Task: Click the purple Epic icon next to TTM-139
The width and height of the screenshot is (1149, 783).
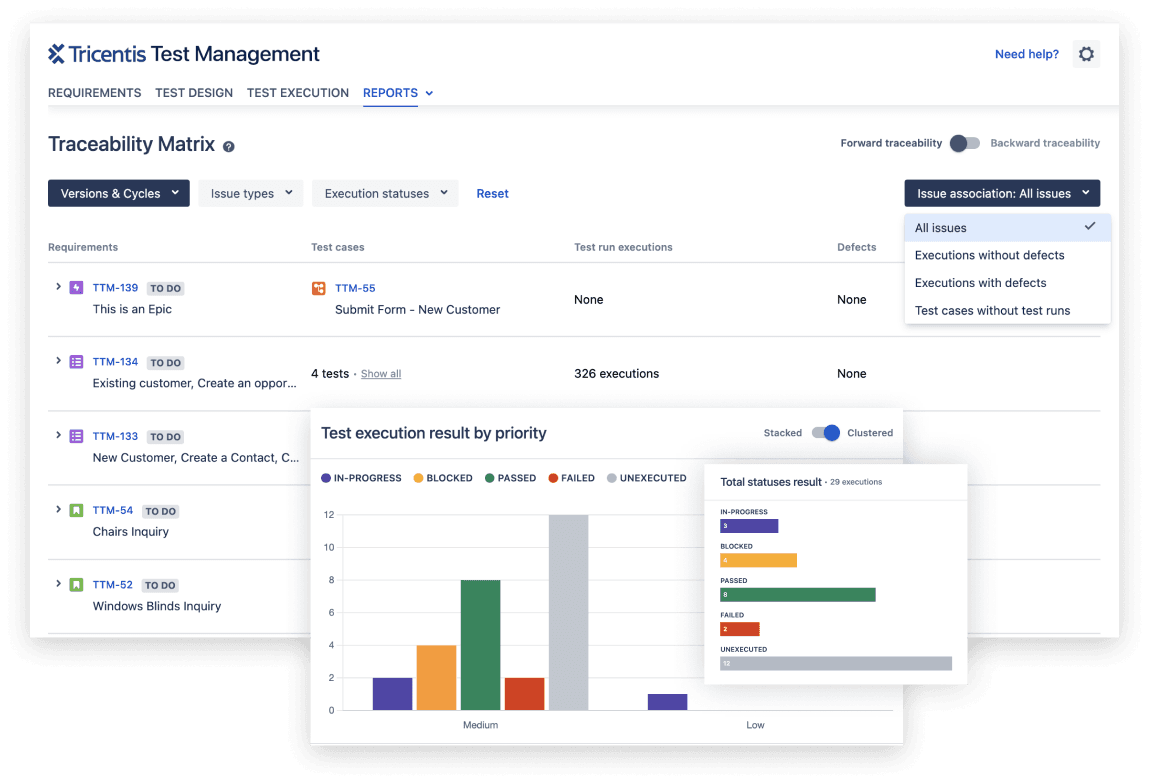Action: (x=76, y=287)
